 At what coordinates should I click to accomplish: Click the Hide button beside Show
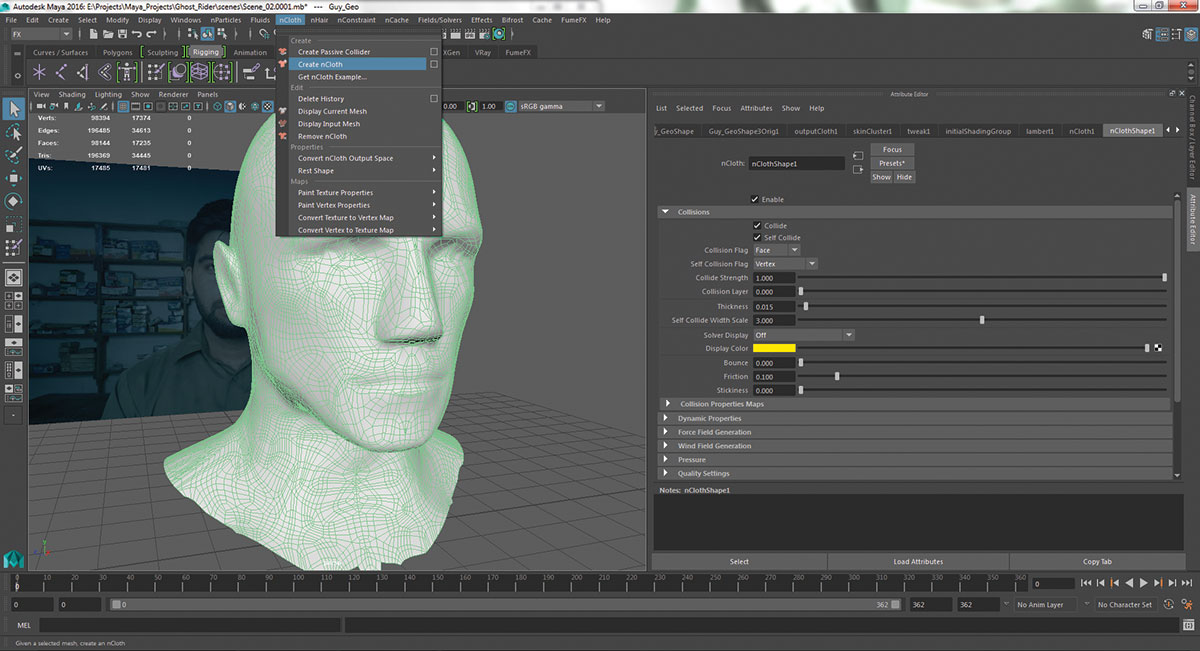point(904,177)
